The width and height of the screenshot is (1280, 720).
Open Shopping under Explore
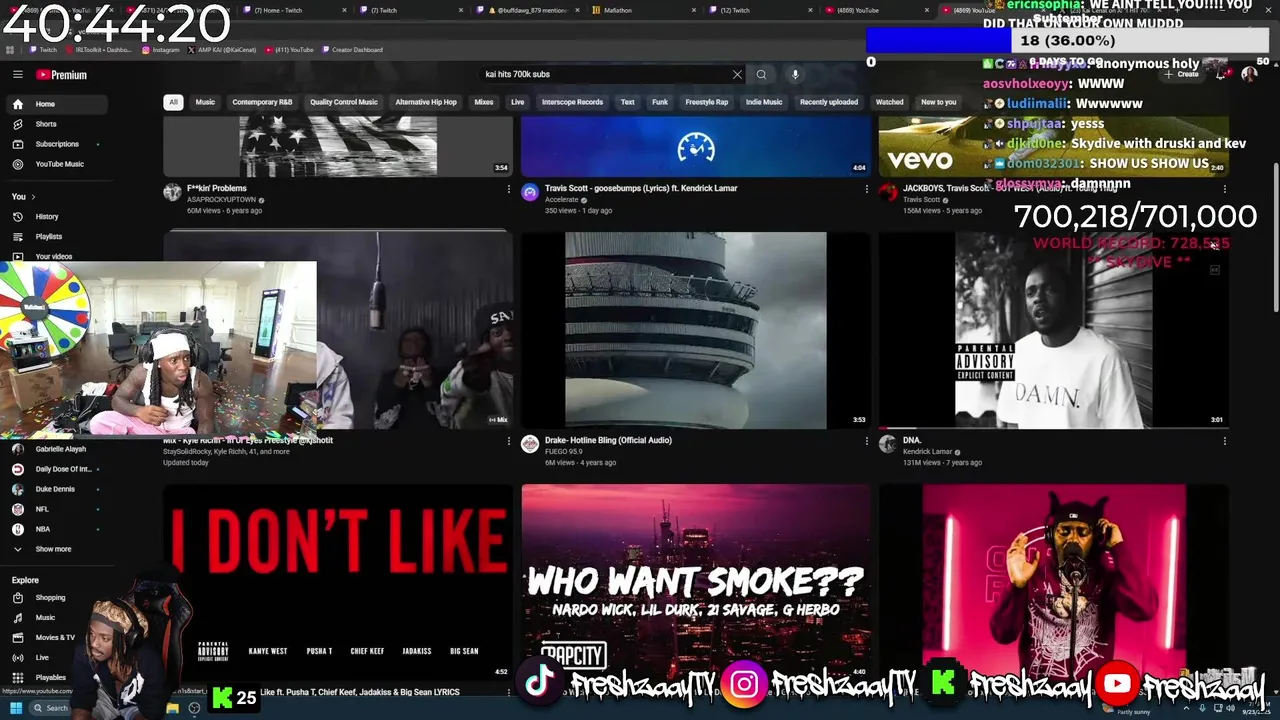(x=50, y=598)
